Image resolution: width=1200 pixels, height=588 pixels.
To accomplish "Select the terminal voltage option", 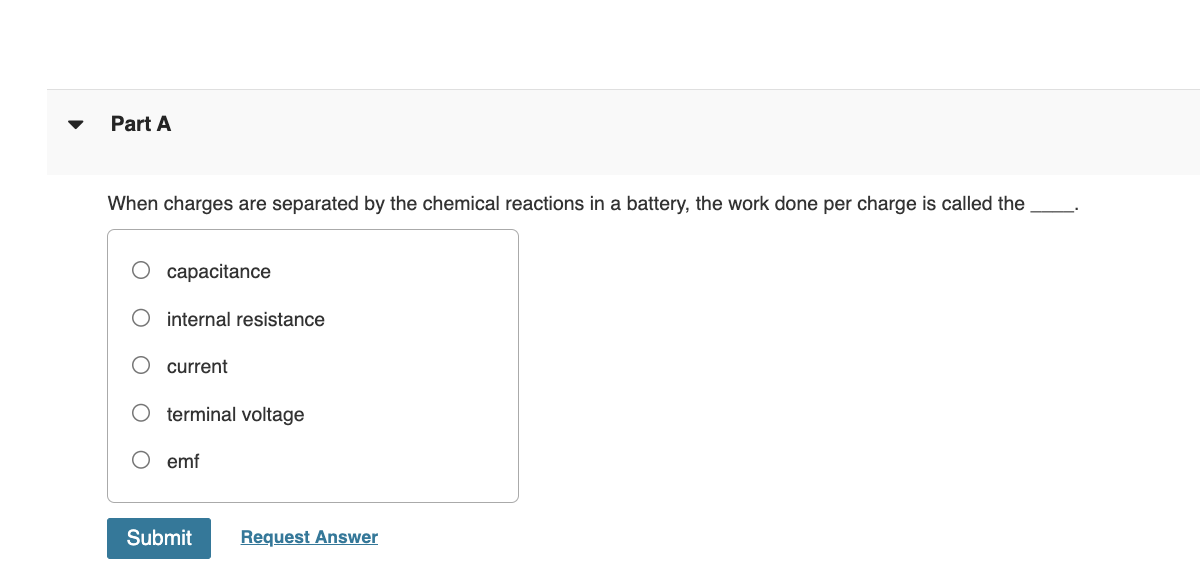I will coord(141,411).
